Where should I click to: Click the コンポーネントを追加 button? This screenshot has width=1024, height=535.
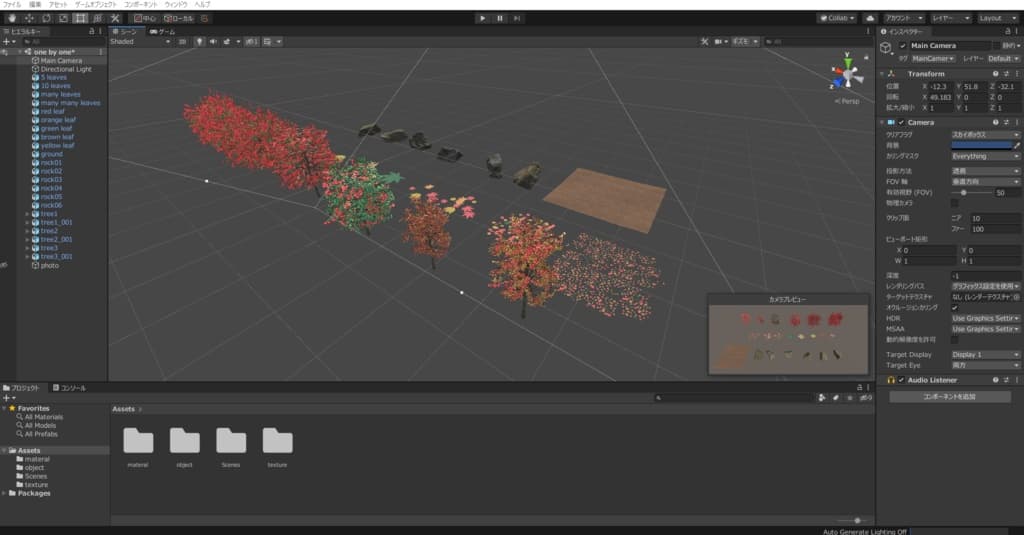point(950,397)
